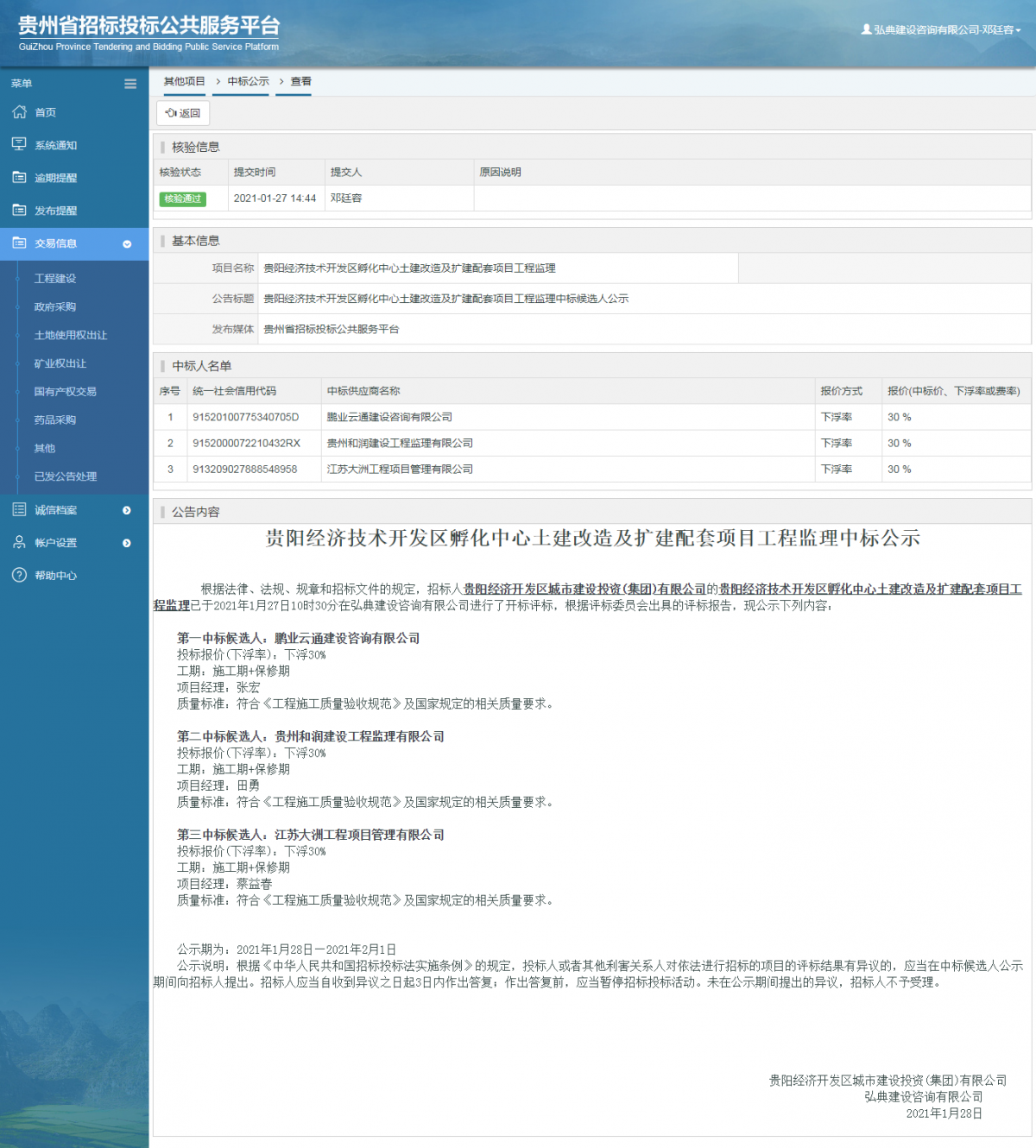Go to 中标公示 breadcrumb
This screenshot has width=1036, height=1148.
coord(249,82)
